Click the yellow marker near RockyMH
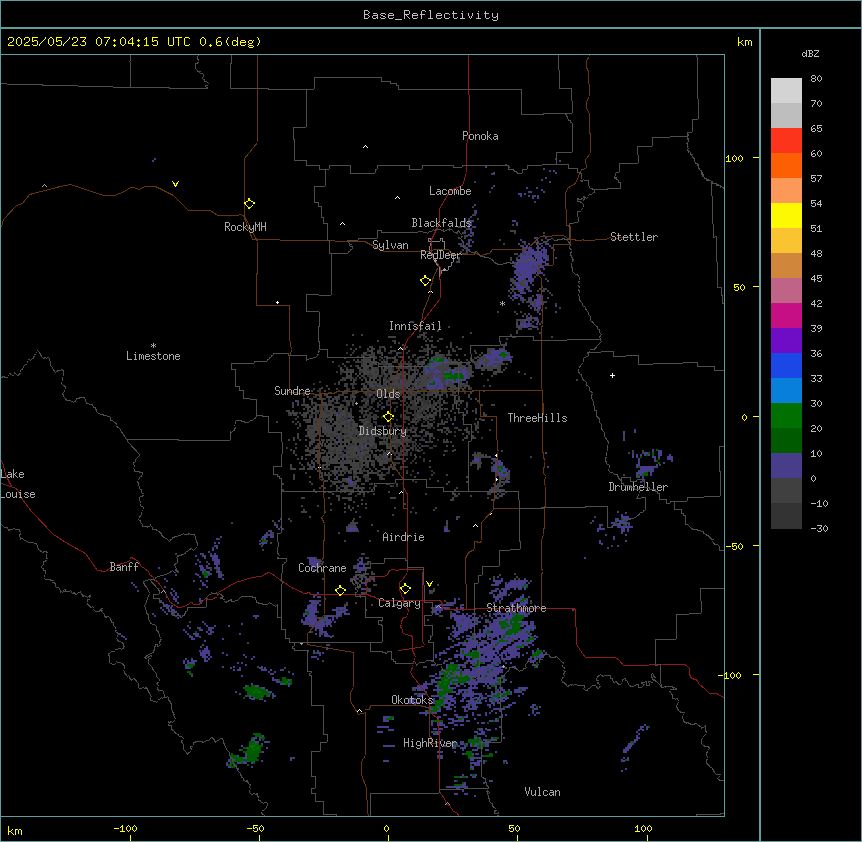862x842 pixels. click(249, 204)
